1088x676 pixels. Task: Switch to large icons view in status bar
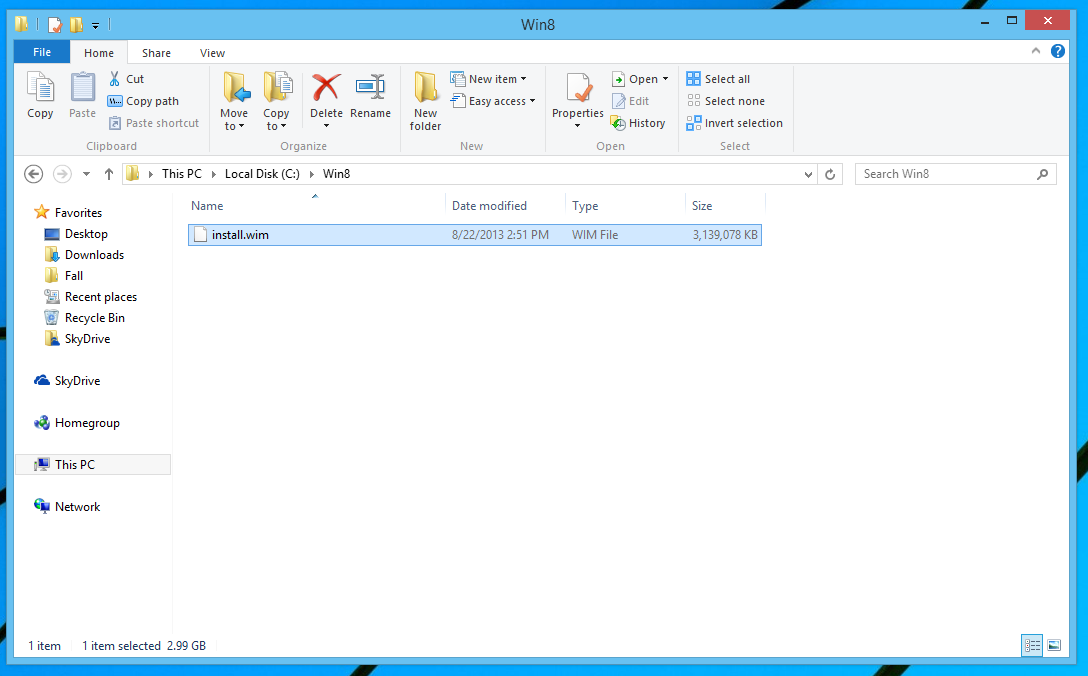[1053, 646]
